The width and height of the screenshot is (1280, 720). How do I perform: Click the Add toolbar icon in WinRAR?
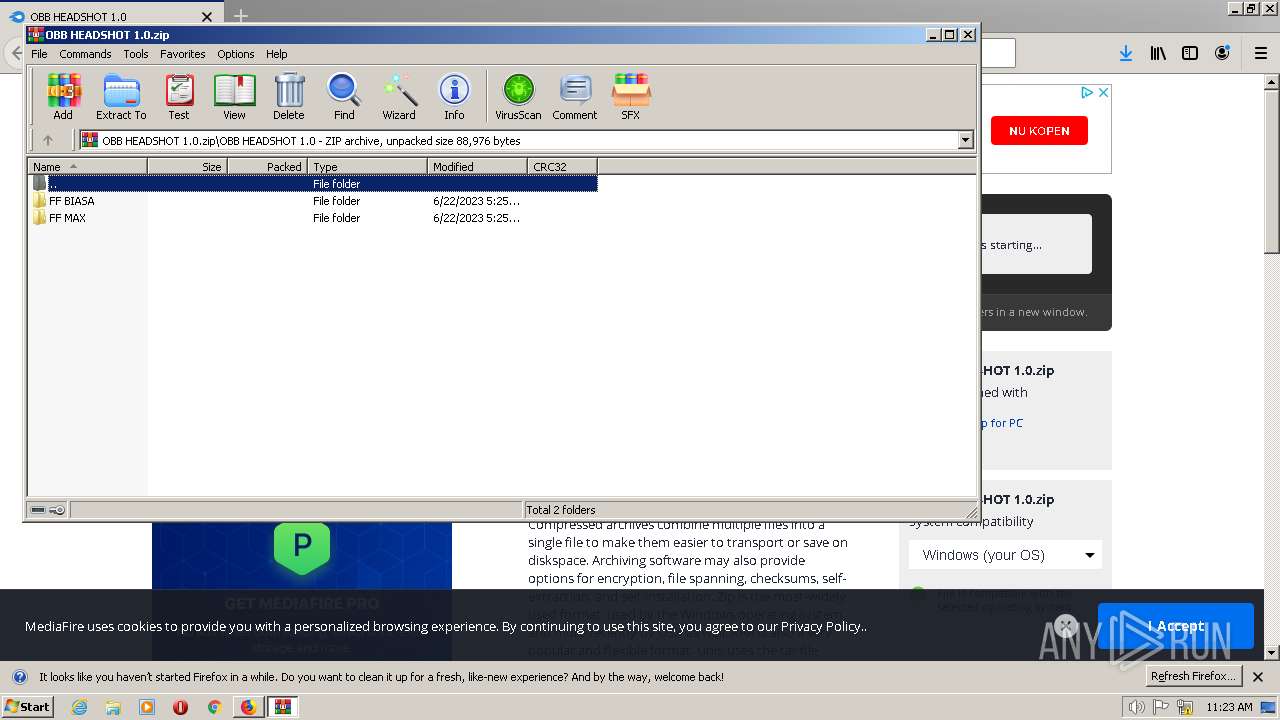pos(63,97)
